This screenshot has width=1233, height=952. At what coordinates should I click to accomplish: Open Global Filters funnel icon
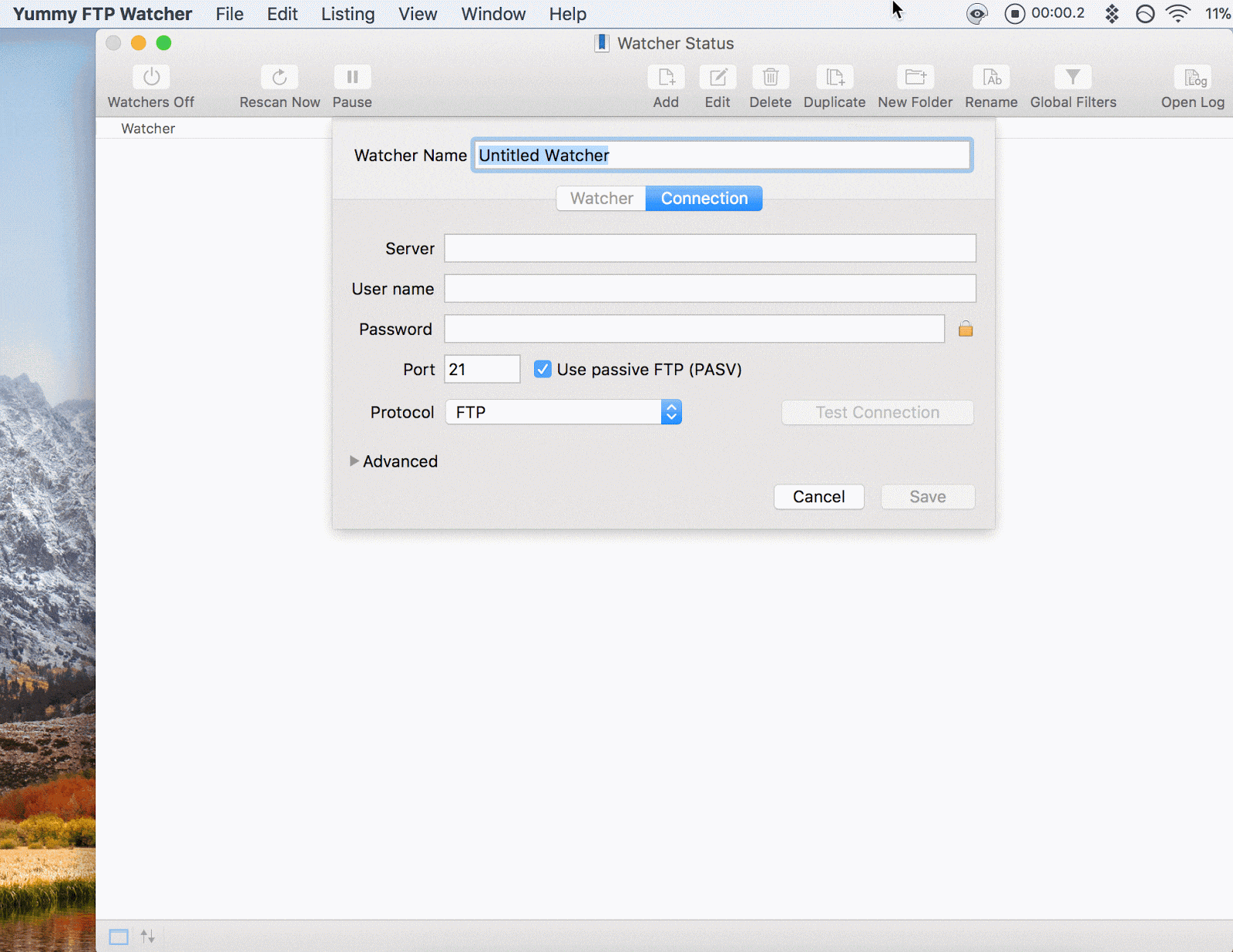[1073, 77]
